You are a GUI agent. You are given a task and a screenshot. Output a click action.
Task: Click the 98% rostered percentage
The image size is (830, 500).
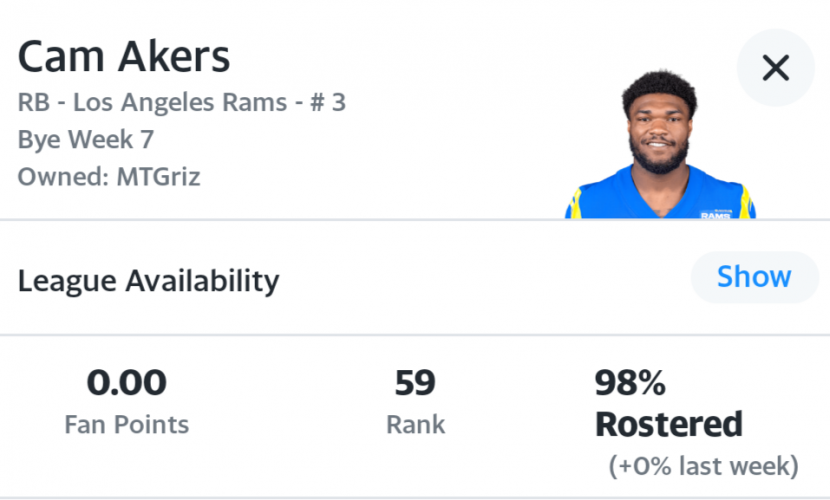tap(630, 382)
